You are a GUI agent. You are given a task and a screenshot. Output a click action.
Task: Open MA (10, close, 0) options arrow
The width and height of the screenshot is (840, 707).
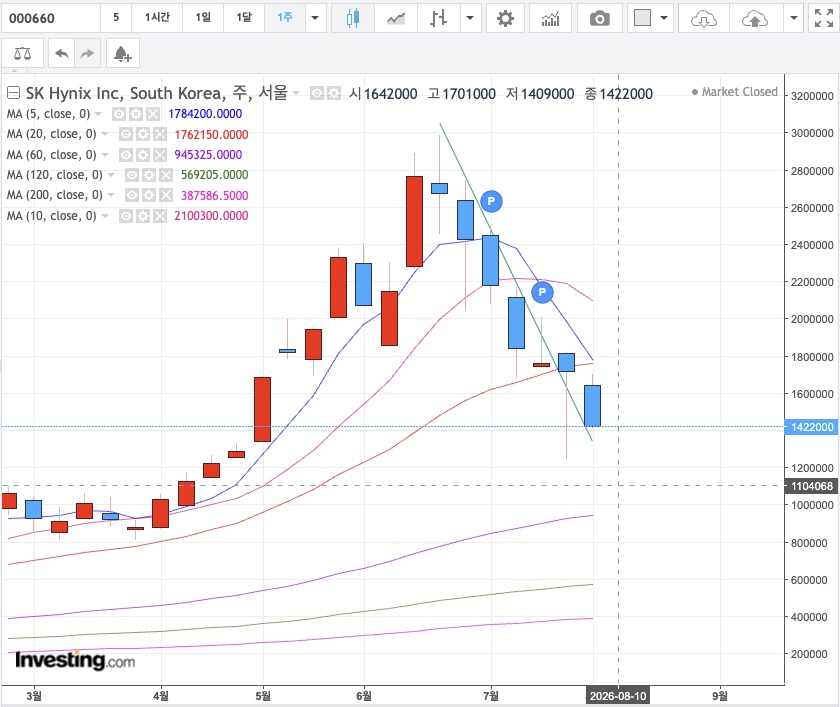(x=104, y=216)
